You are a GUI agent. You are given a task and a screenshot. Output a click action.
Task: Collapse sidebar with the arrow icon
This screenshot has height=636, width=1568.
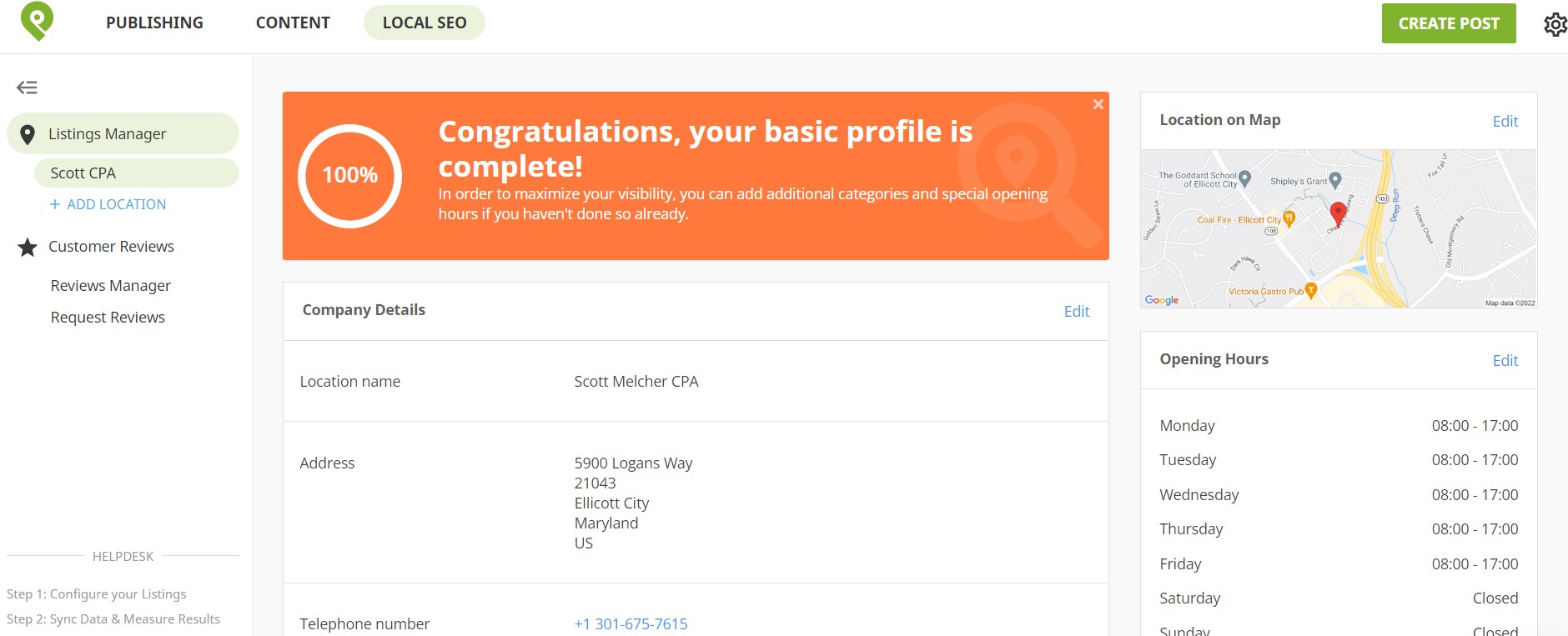click(x=27, y=88)
